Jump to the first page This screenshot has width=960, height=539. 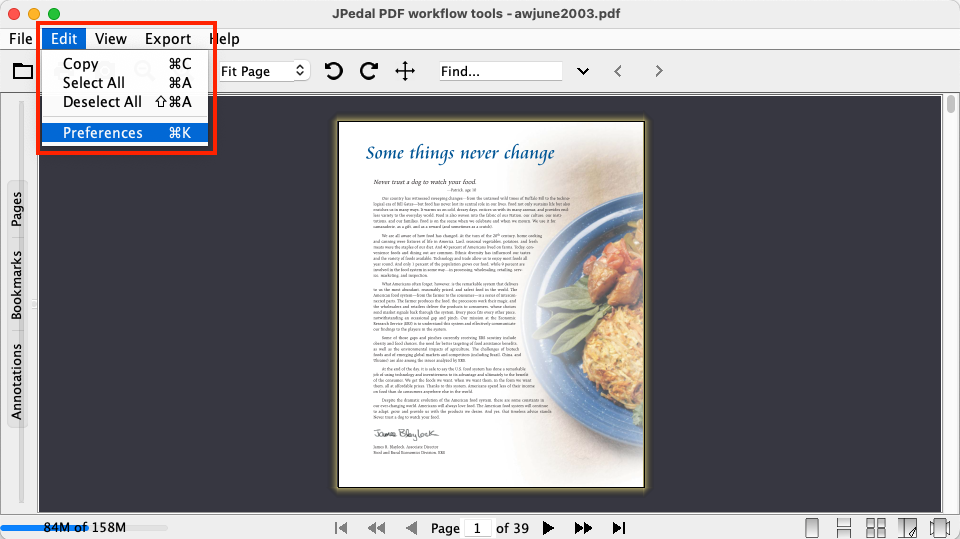pos(341,528)
